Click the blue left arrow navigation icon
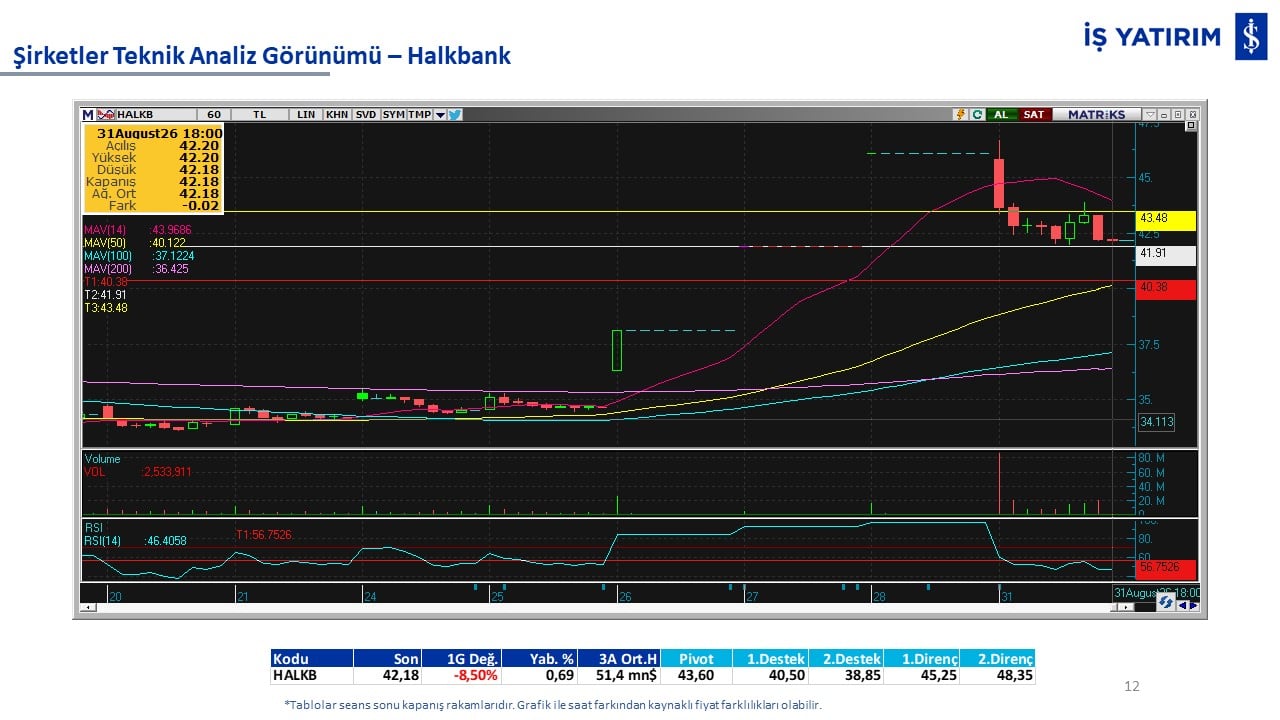This screenshot has height=720, width=1280. (1182, 605)
